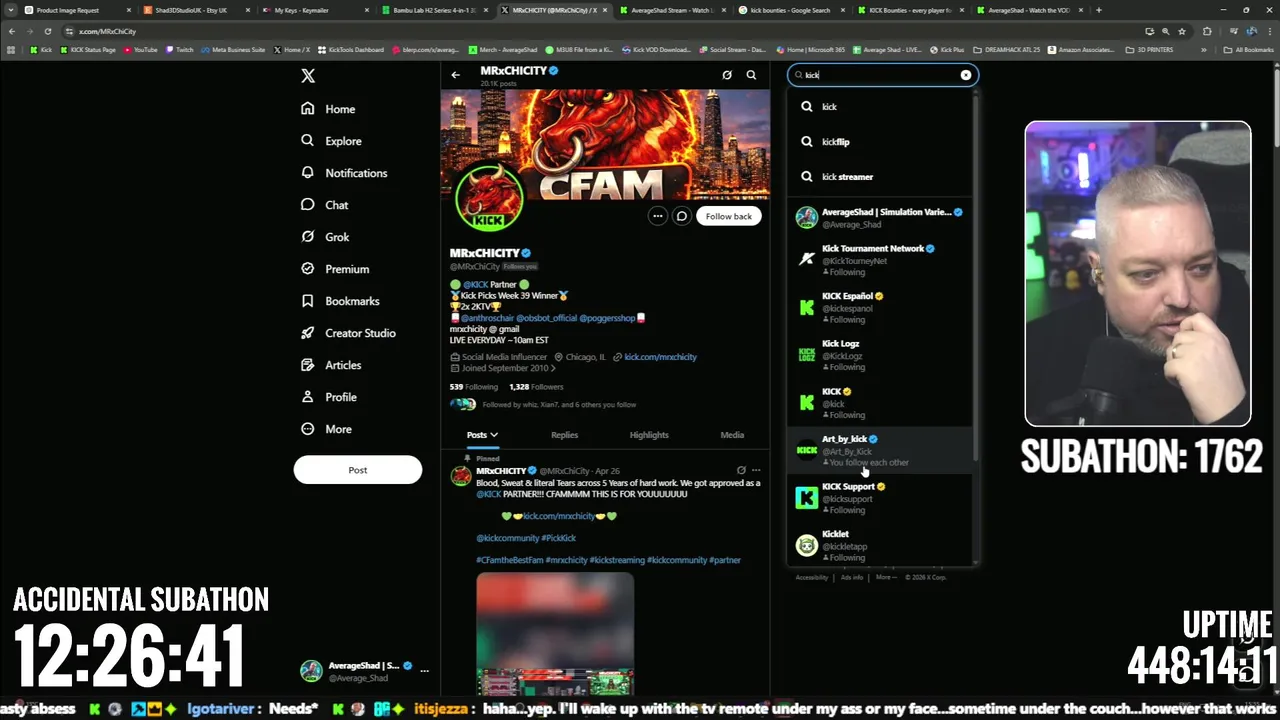Open Kick Logz account result
1280x720 pixels.
click(881, 355)
